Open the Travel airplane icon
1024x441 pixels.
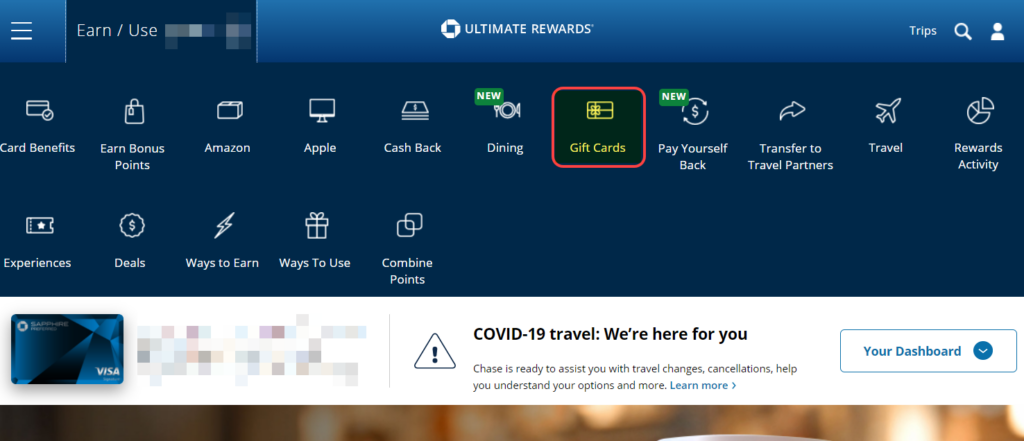(888, 110)
